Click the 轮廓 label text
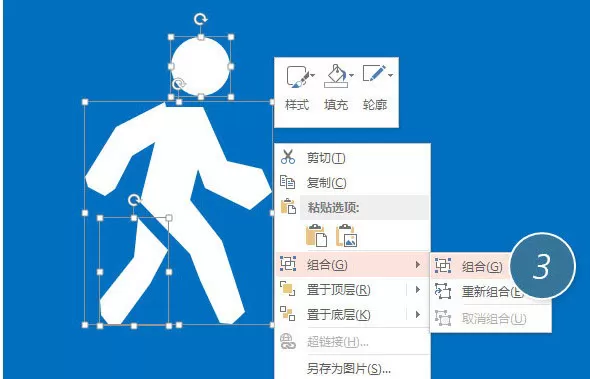The width and height of the screenshot is (590, 379). click(x=374, y=104)
